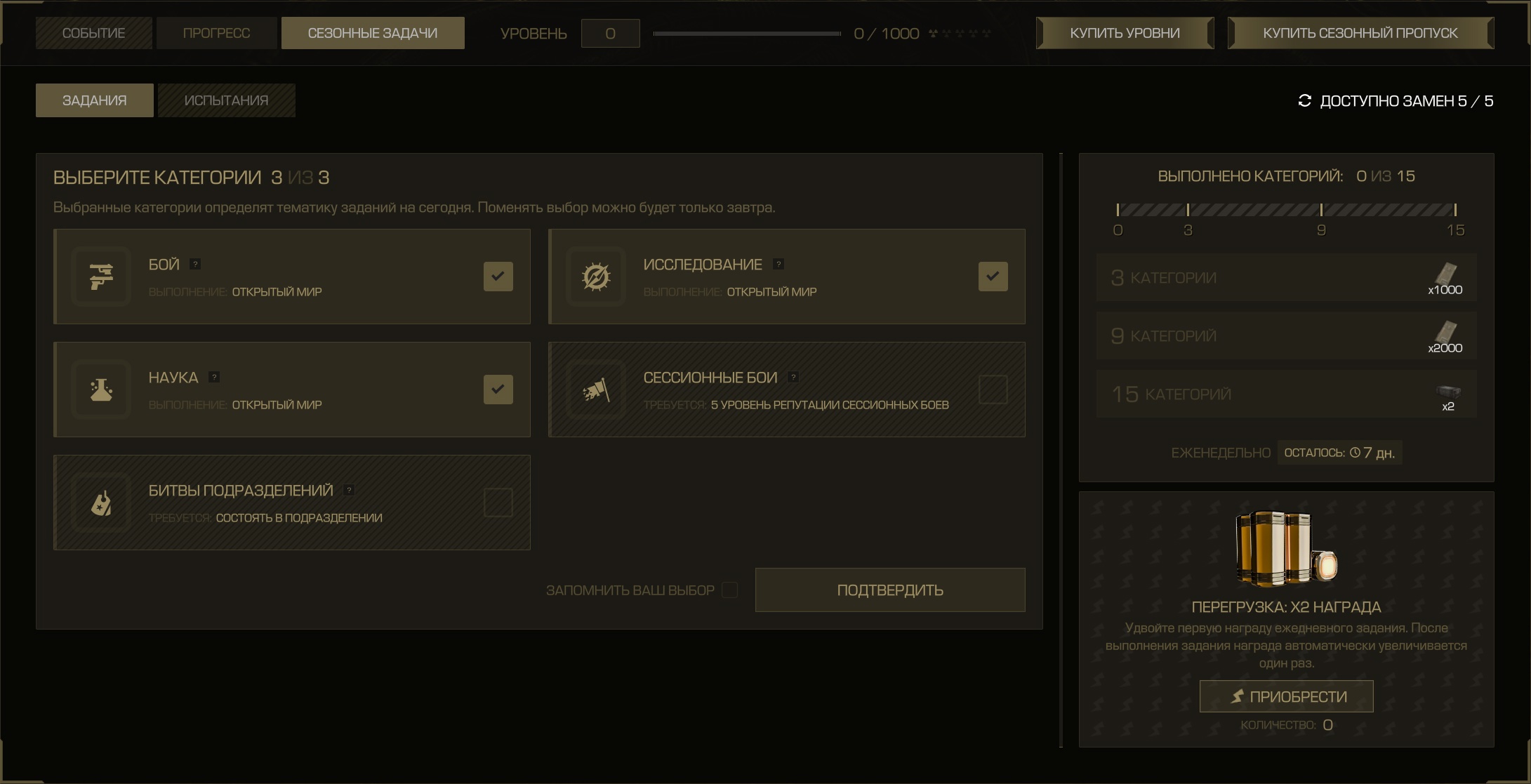The image size is (1531, 784).
Task: Enable Запомнить ваш выбор checkbox
Action: 730,590
